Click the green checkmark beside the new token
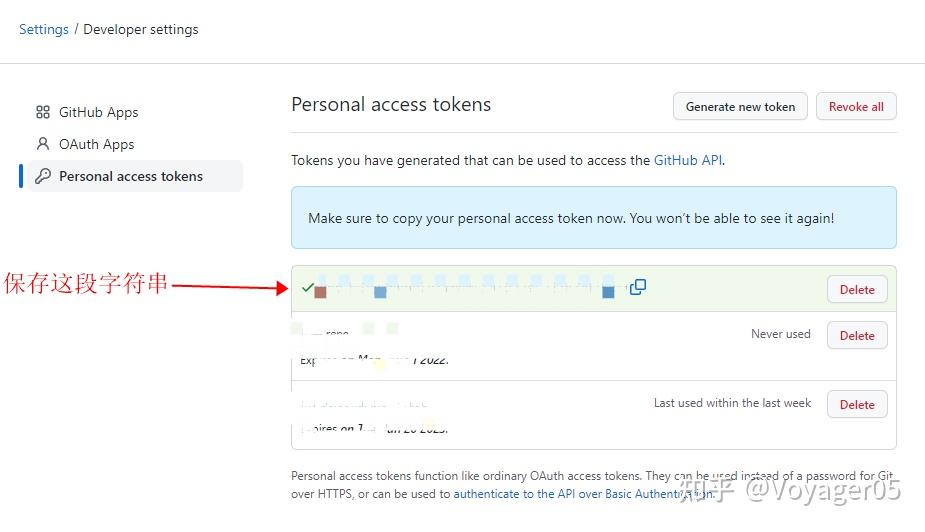The image size is (925, 532). (307, 287)
